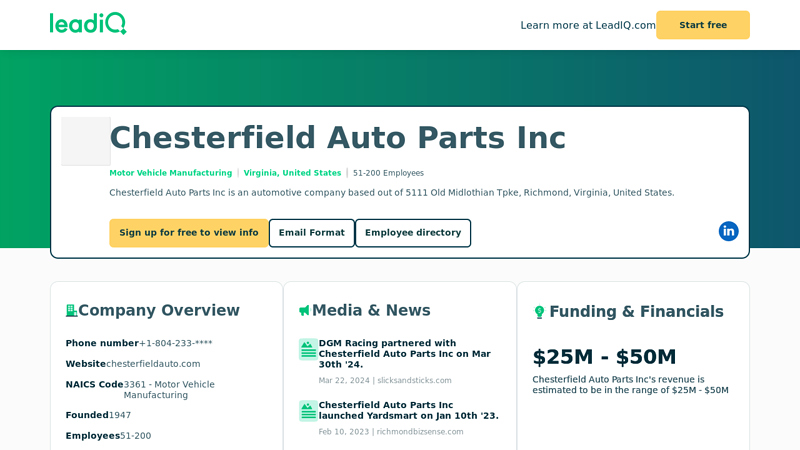Click the Company Overview building icon
Screen dimensions: 800x450
(71, 310)
